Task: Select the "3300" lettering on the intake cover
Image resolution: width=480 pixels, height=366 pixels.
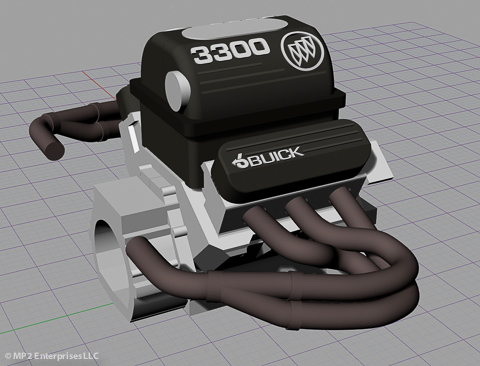Action: tap(230, 50)
